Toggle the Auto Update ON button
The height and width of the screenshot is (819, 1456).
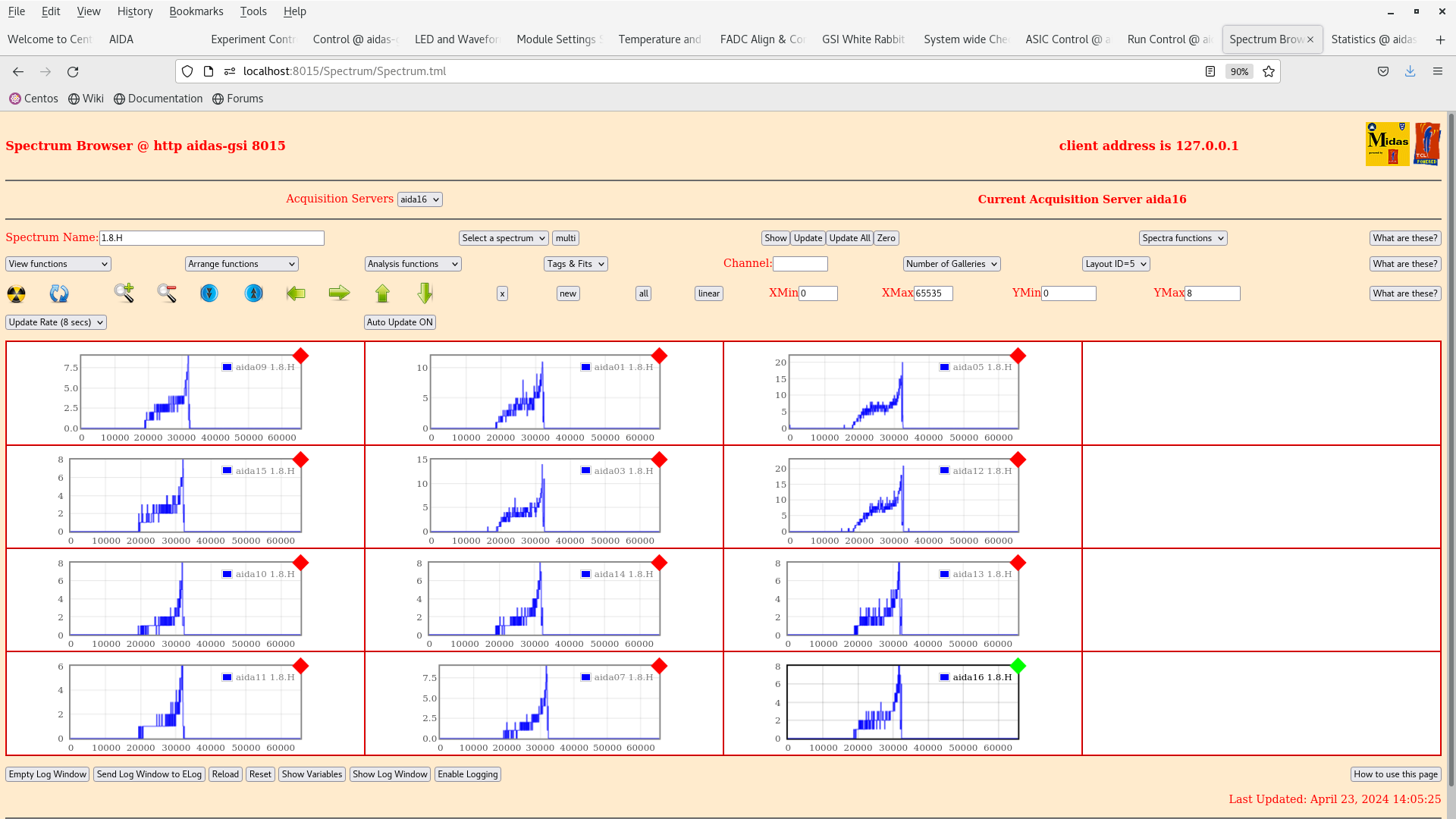click(x=400, y=322)
